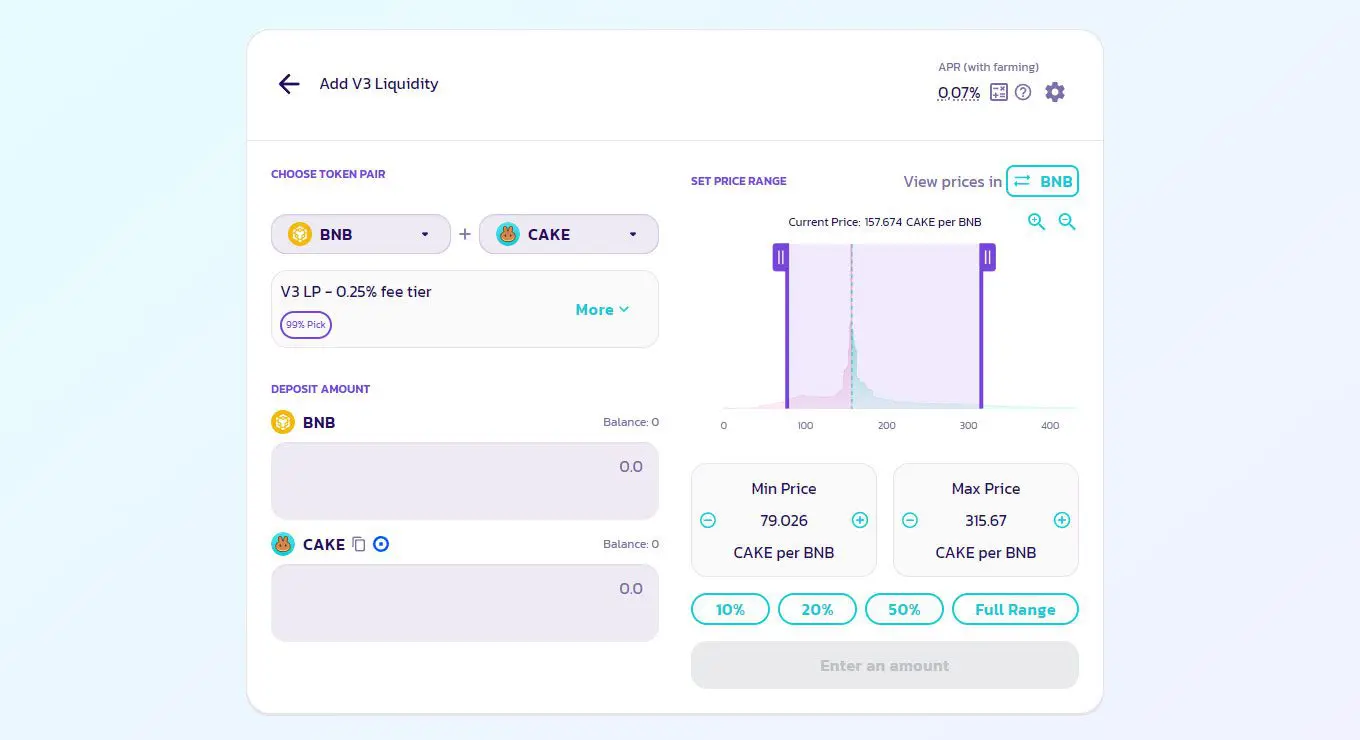
Task: Click the APR help question mark icon
Action: click(1023, 92)
